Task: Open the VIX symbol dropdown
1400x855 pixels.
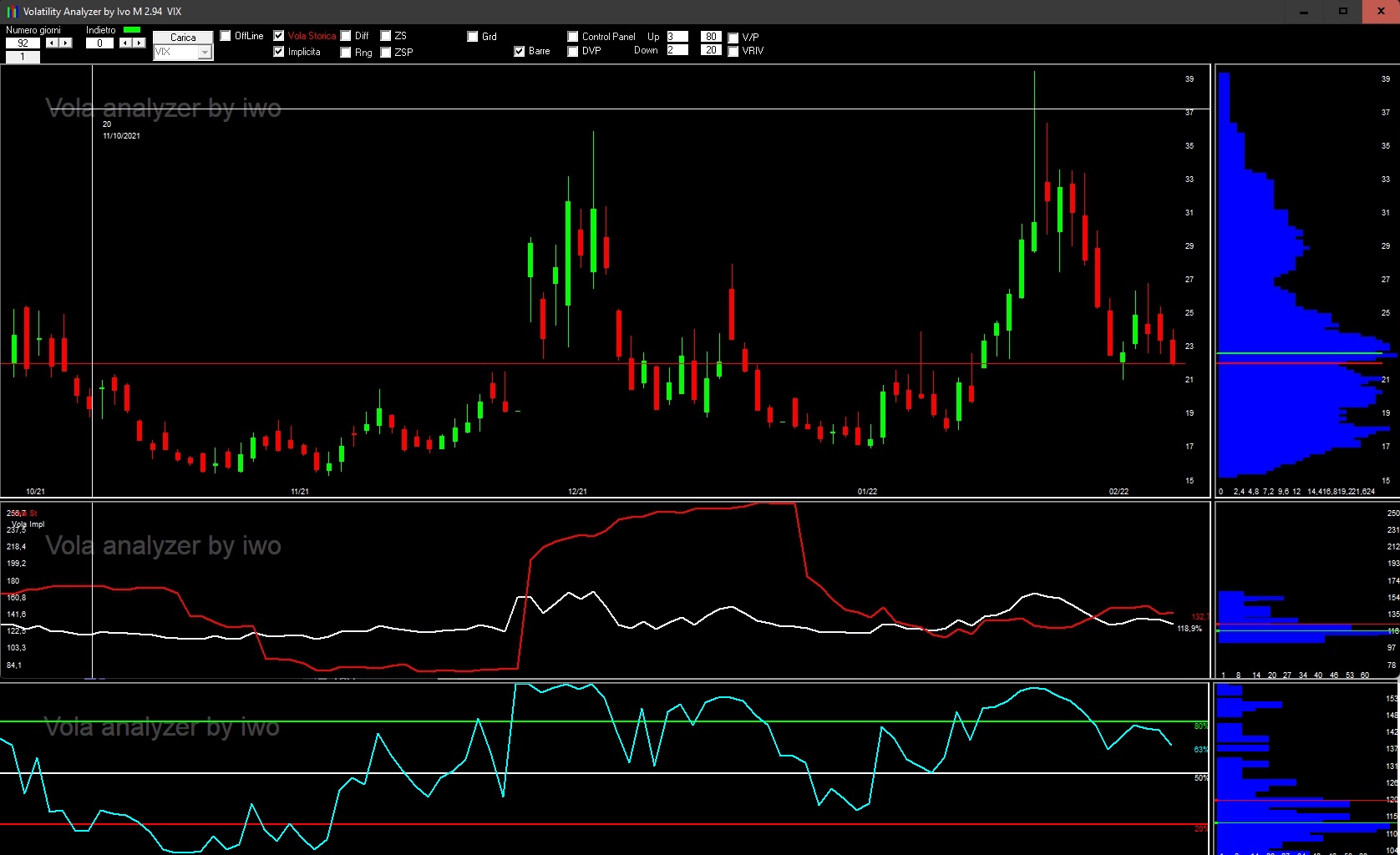Action: pyautogui.click(x=205, y=52)
